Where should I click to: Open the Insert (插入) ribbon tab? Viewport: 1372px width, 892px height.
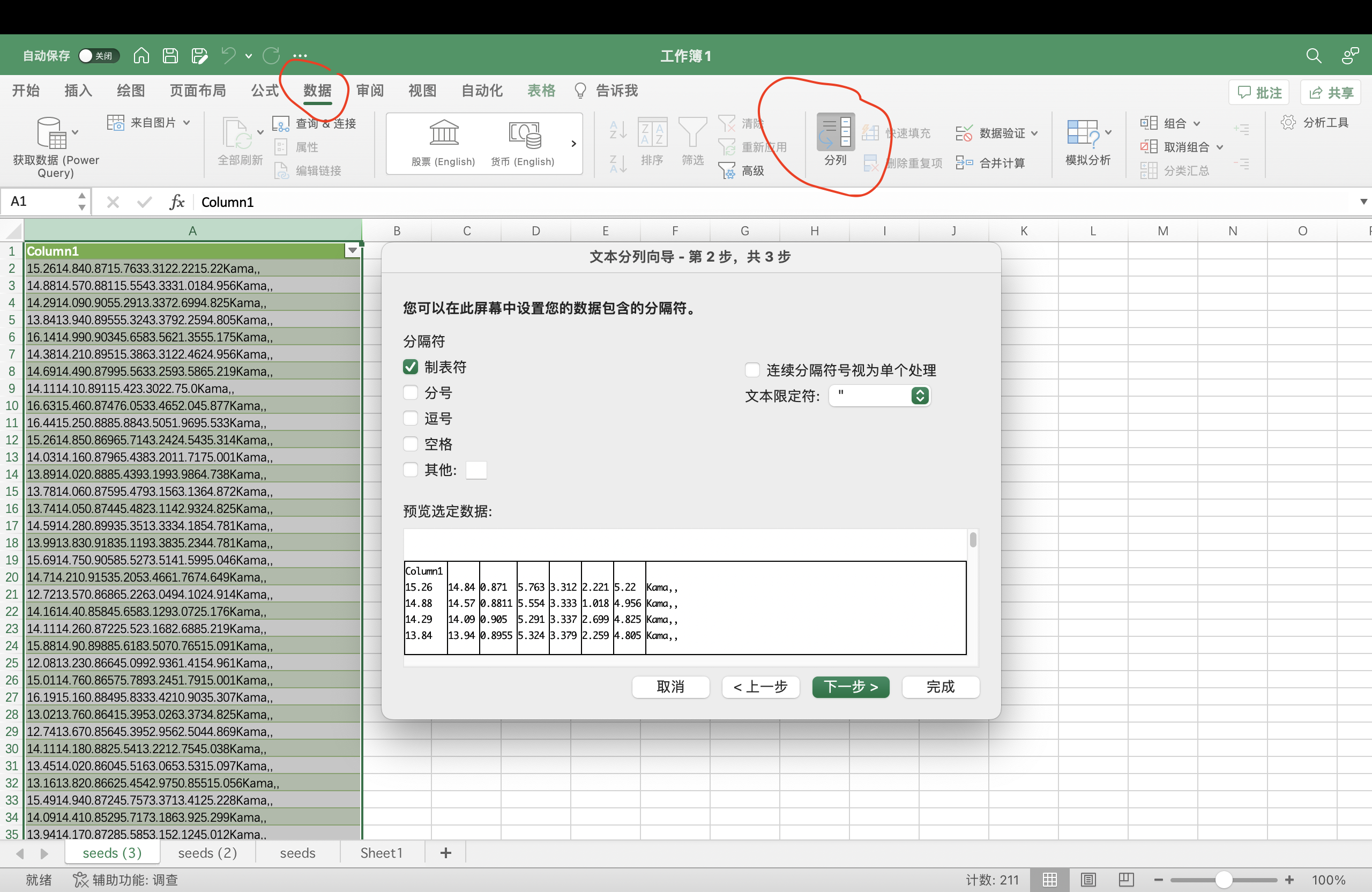[x=78, y=91]
